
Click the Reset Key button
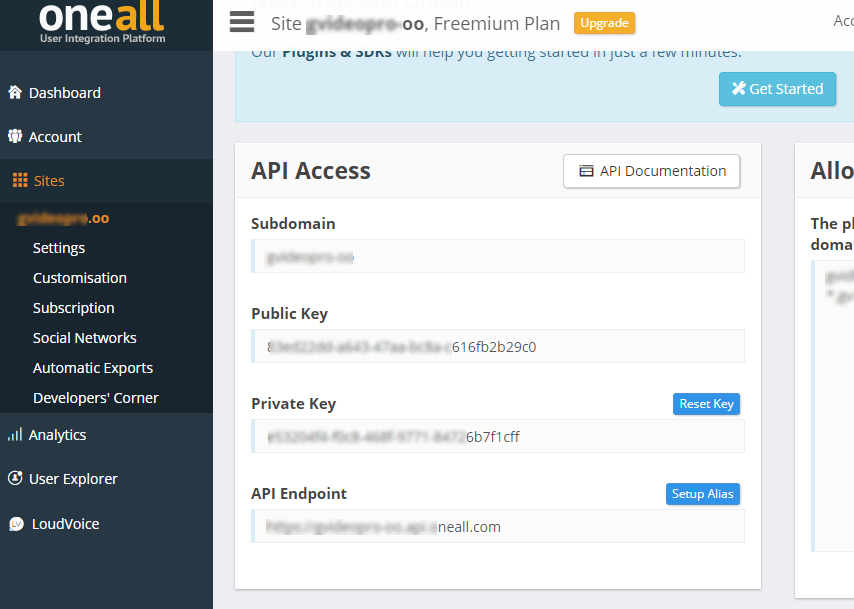pos(706,404)
